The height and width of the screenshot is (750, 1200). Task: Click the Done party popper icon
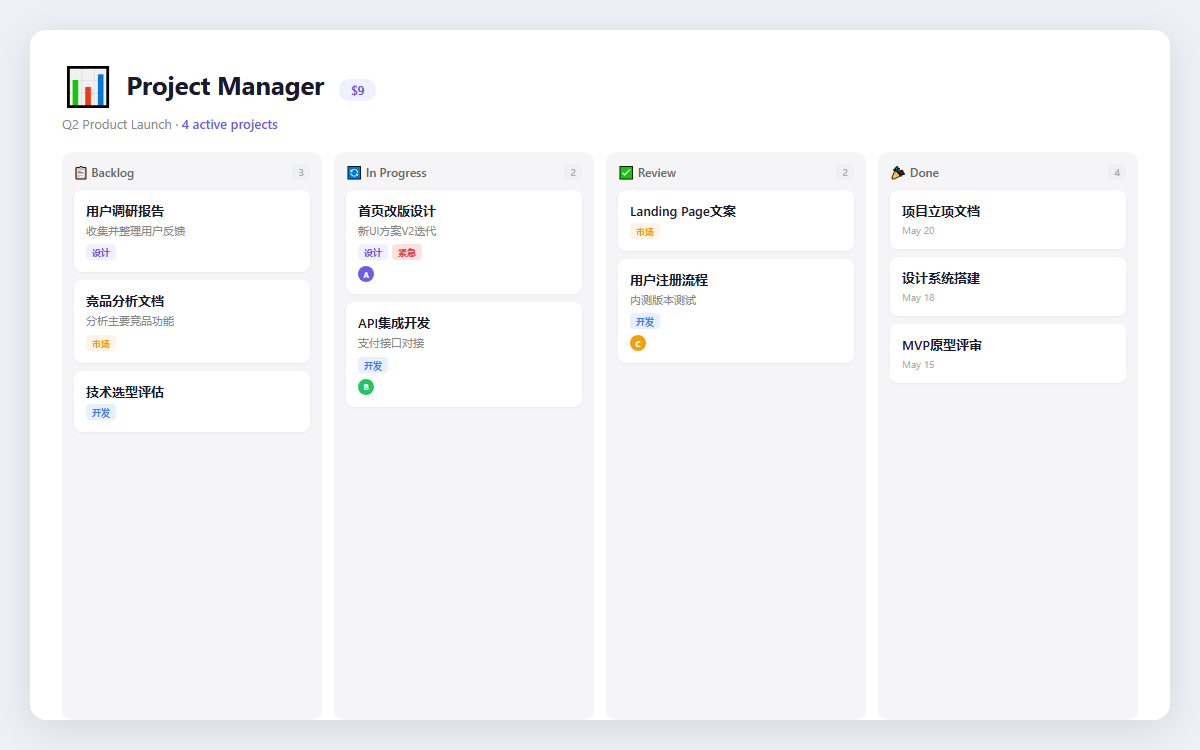coord(898,173)
